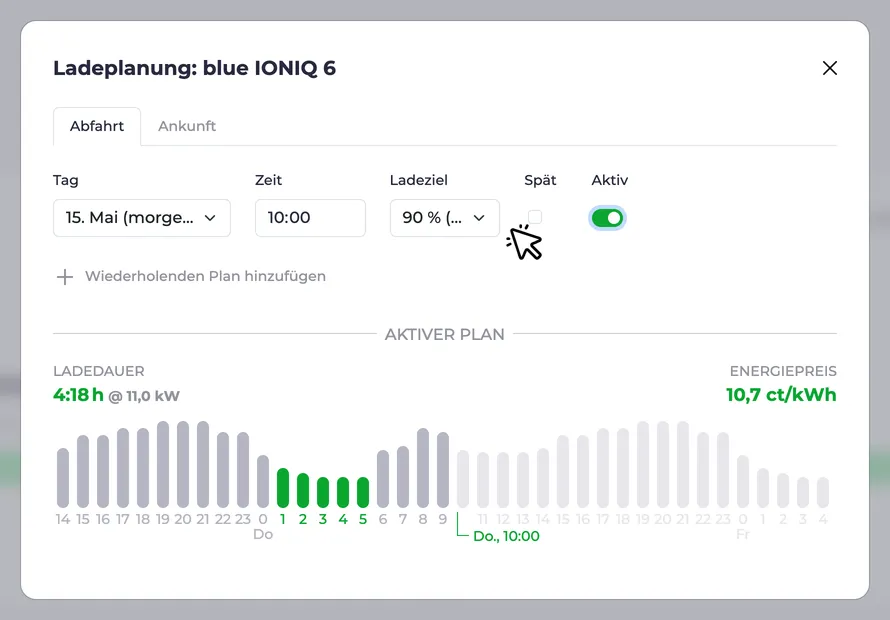Click the AKTIVER PLAN heading
The height and width of the screenshot is (620, 890).
444,334
